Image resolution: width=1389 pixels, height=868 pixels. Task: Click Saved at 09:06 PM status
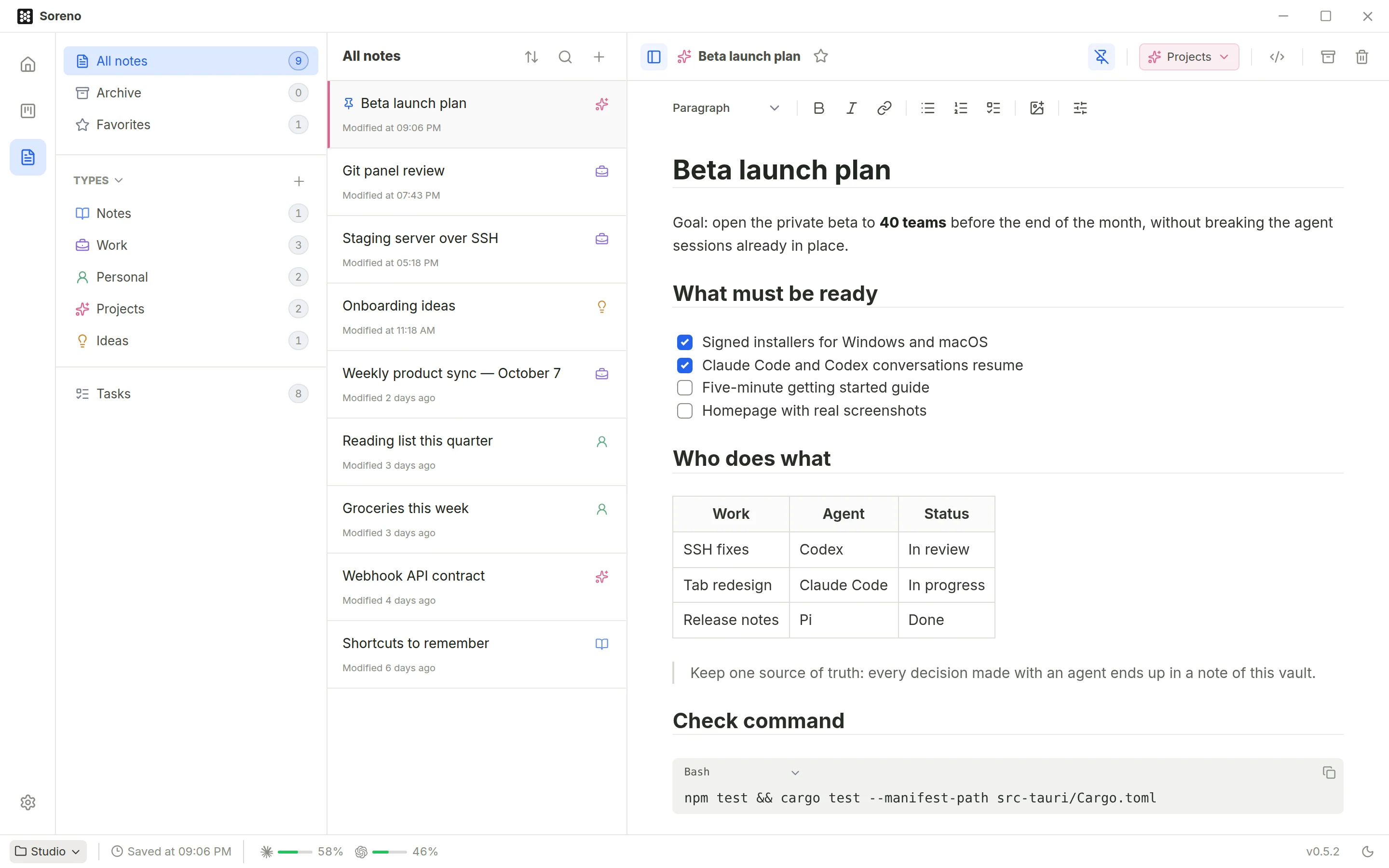click(171, 851)
